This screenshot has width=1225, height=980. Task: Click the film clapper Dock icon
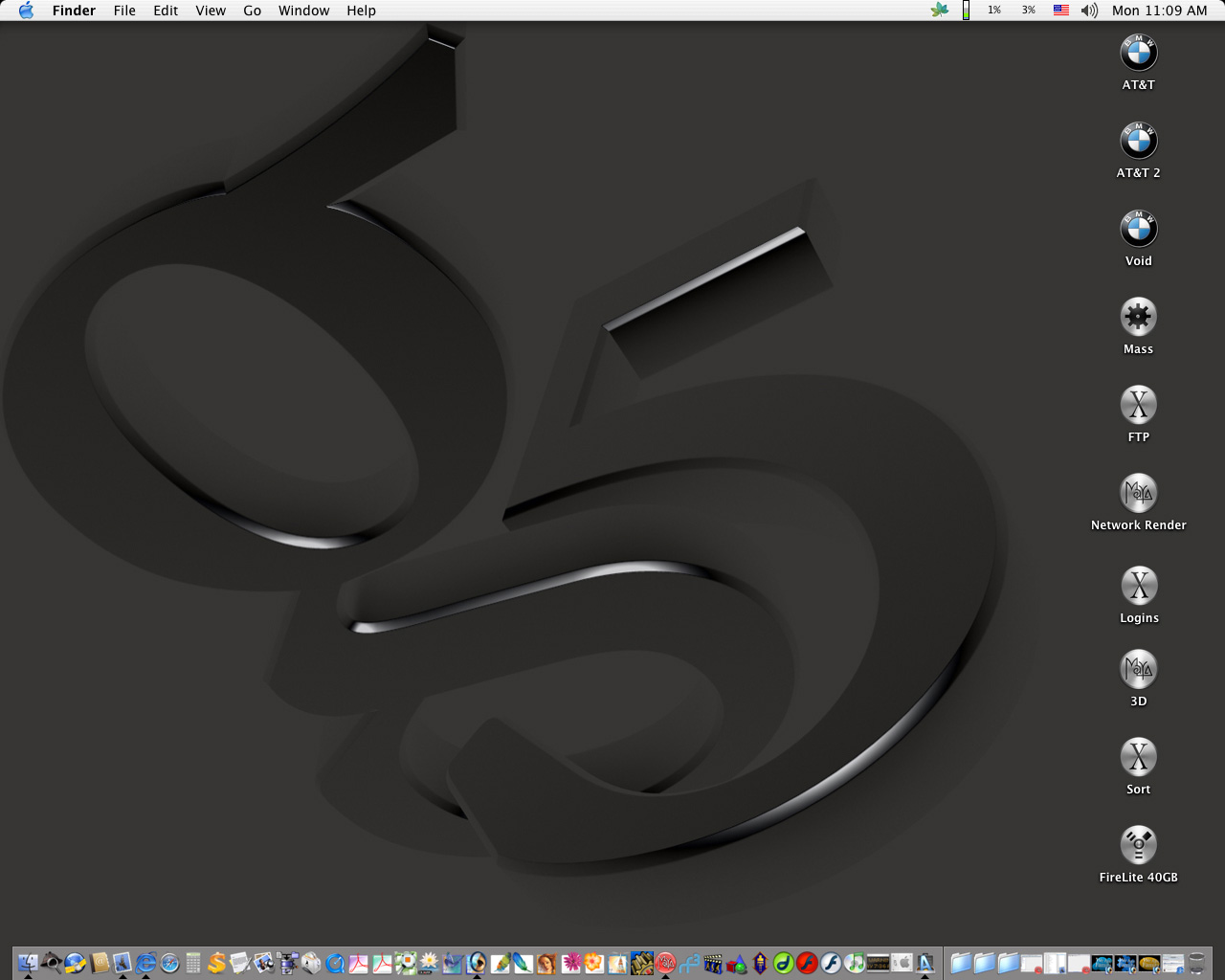[x=713, y=962]
